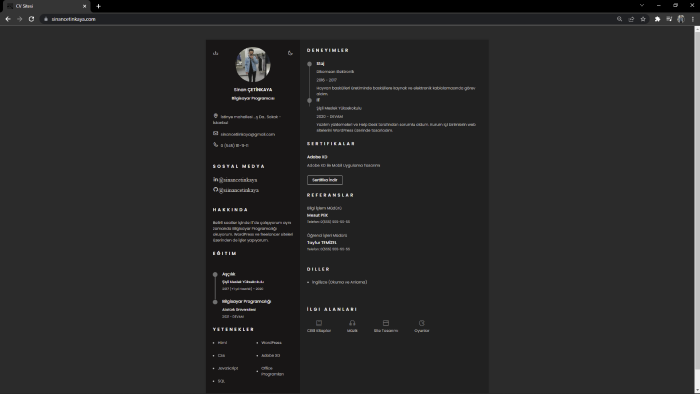
Task: Open the LinkedIn @sinancetinkaya link
Action: pyautogui.click(x=238, y=180)
